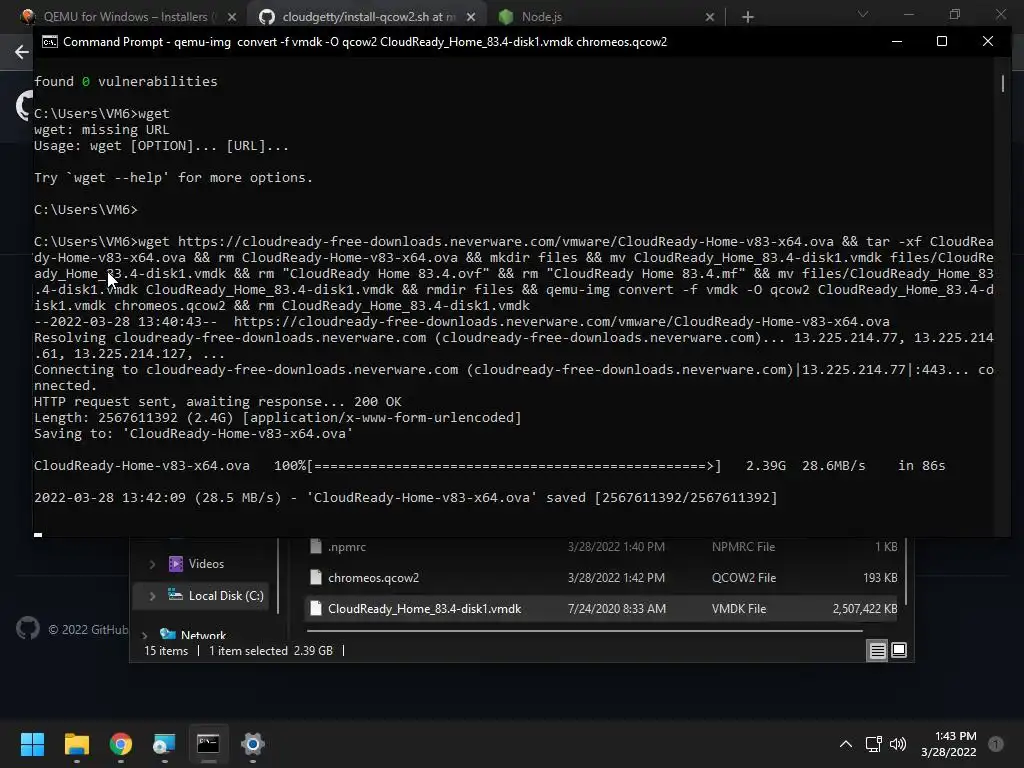The width and height of the screenshot is (1024, 768).
Task: Click '1 KB' size of .npmrc
Action: [886, 547]
